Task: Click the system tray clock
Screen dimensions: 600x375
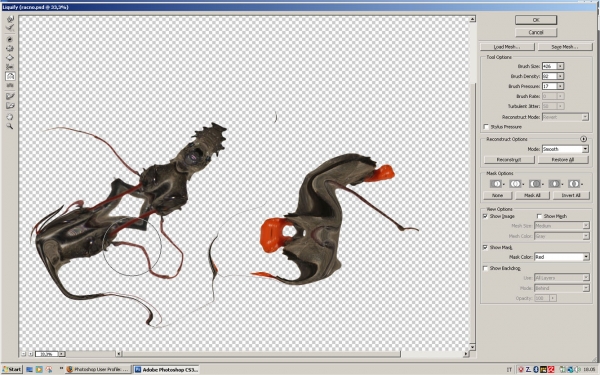Action: pos(590,370)
